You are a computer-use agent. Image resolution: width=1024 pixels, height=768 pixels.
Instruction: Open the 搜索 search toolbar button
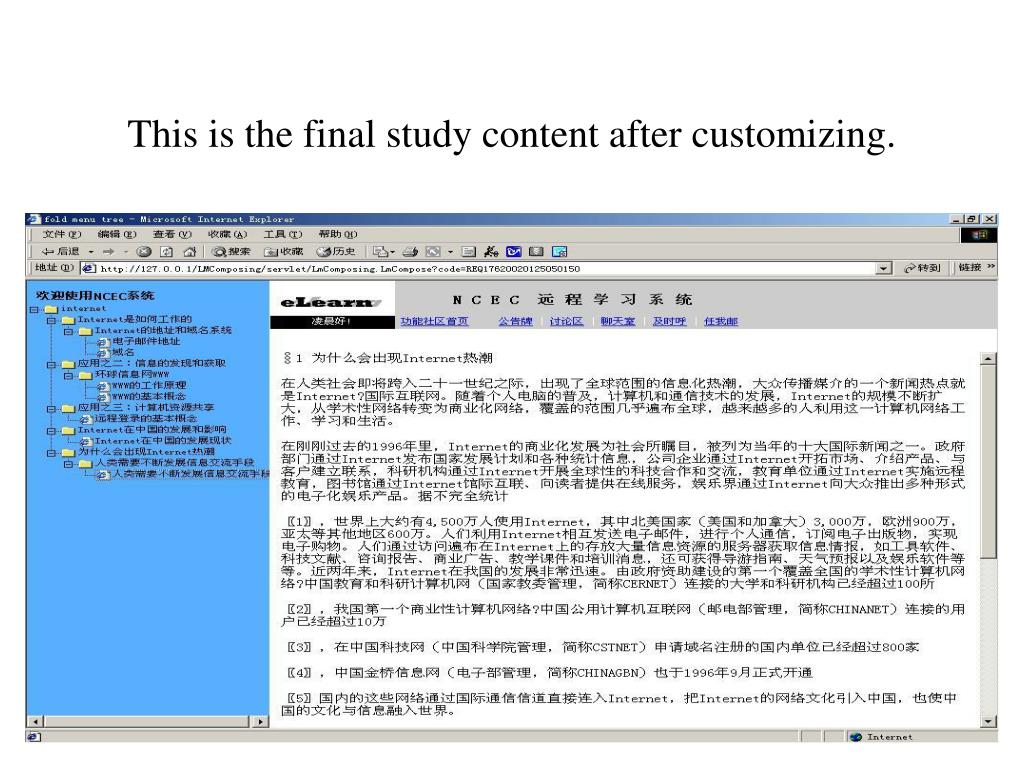click(x=231, y=251)
